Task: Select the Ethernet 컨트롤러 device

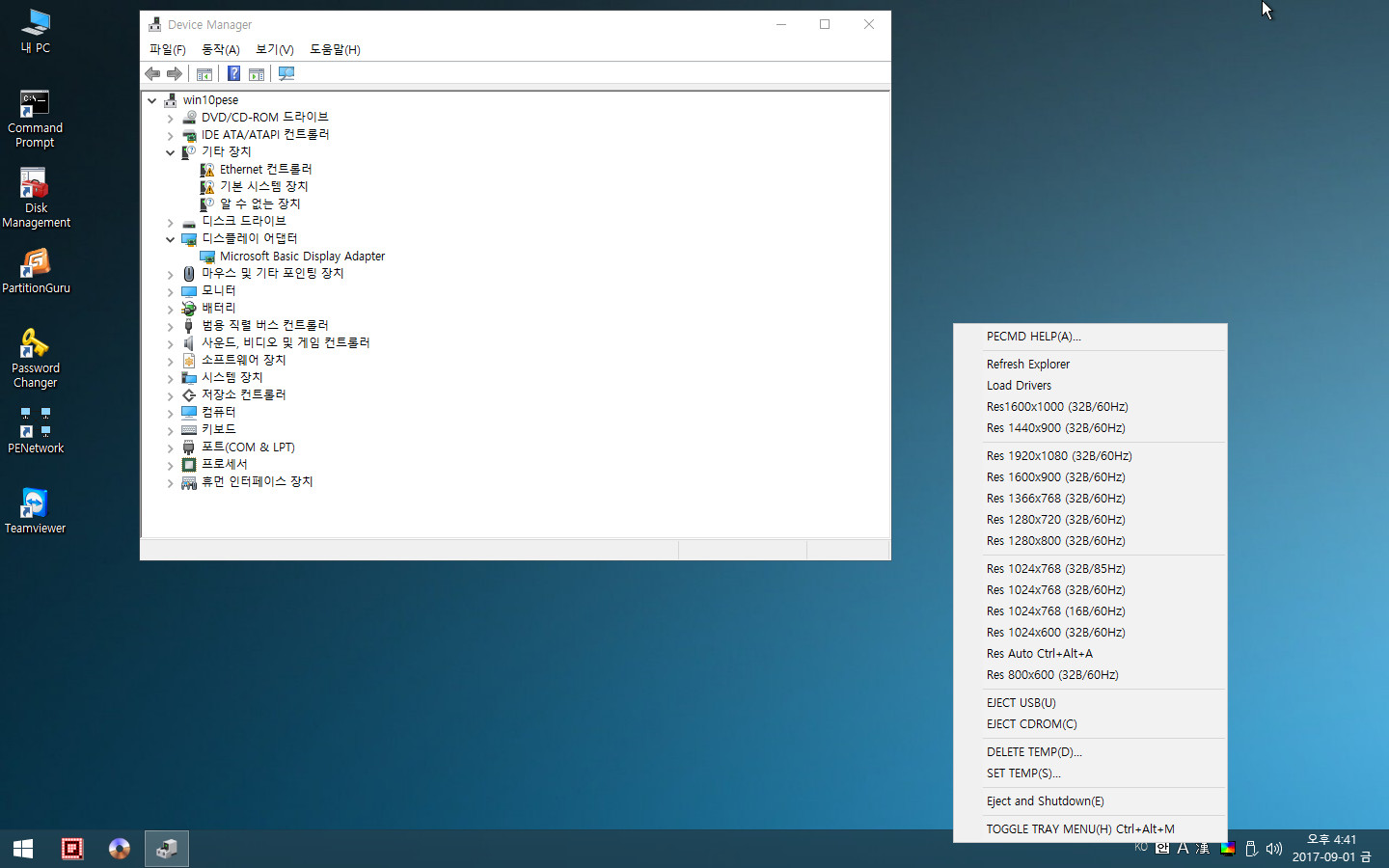Action: 265,170
